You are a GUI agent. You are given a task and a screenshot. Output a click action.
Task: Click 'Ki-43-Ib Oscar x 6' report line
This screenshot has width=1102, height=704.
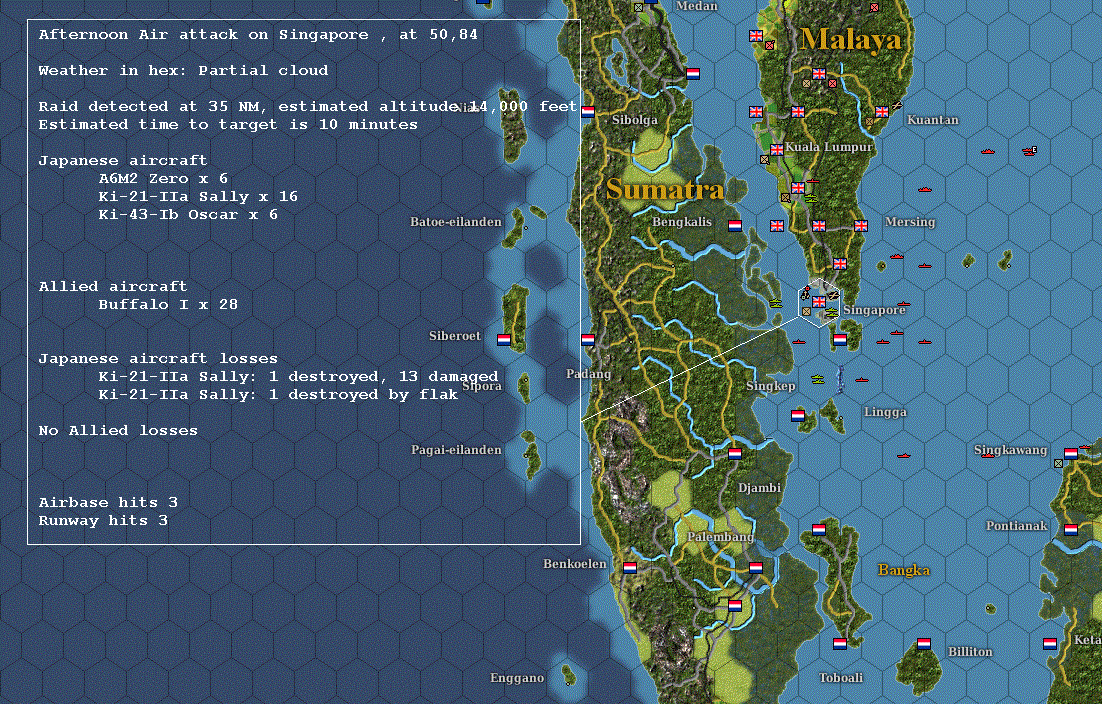(x=188, y=214)
